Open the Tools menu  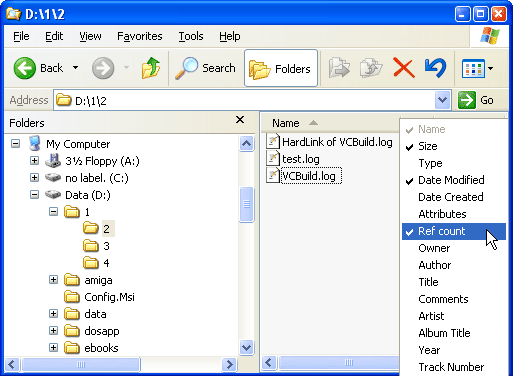[191, 36]
